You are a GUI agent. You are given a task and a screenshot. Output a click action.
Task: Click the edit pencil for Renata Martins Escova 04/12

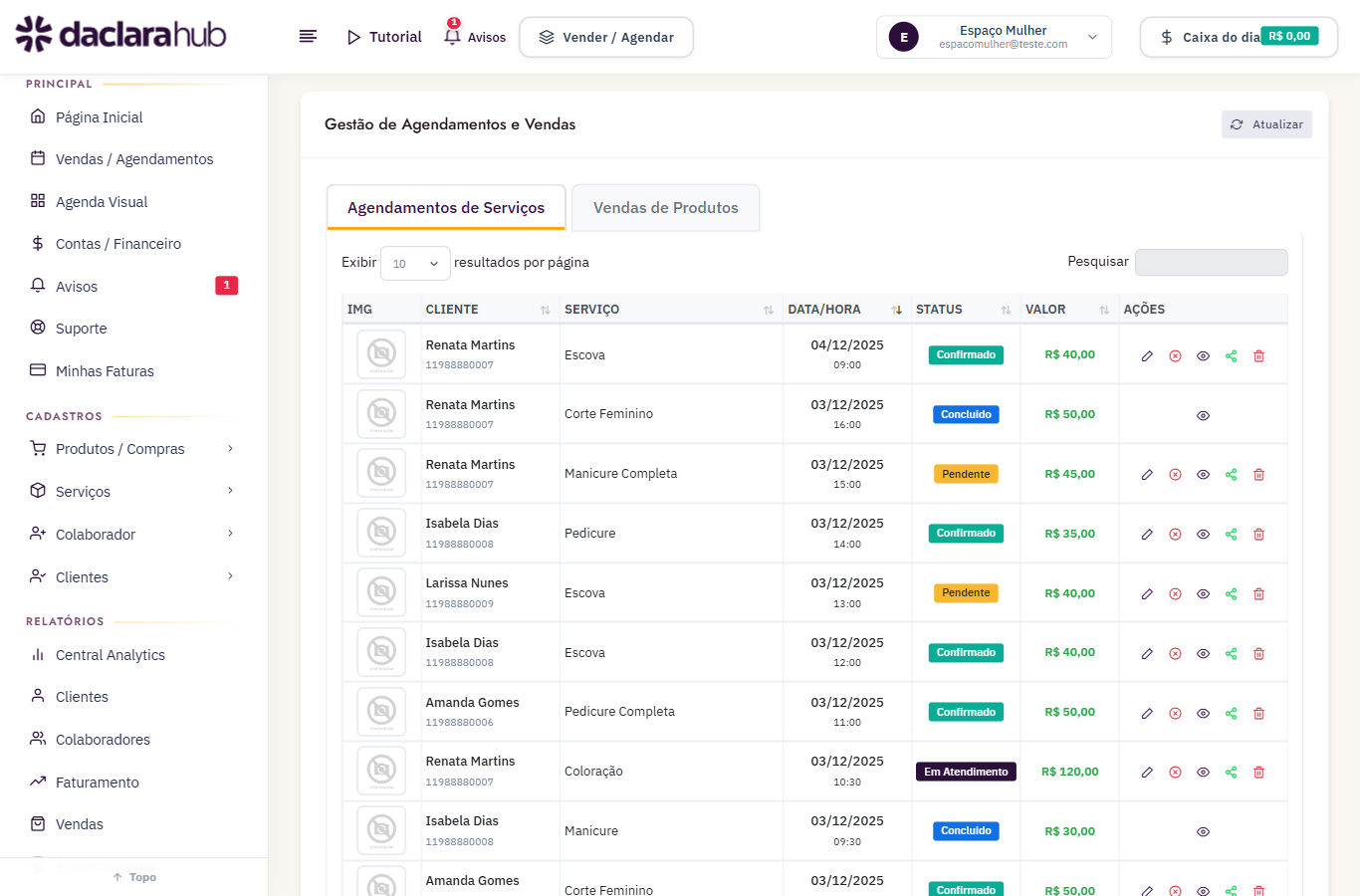1147,355
